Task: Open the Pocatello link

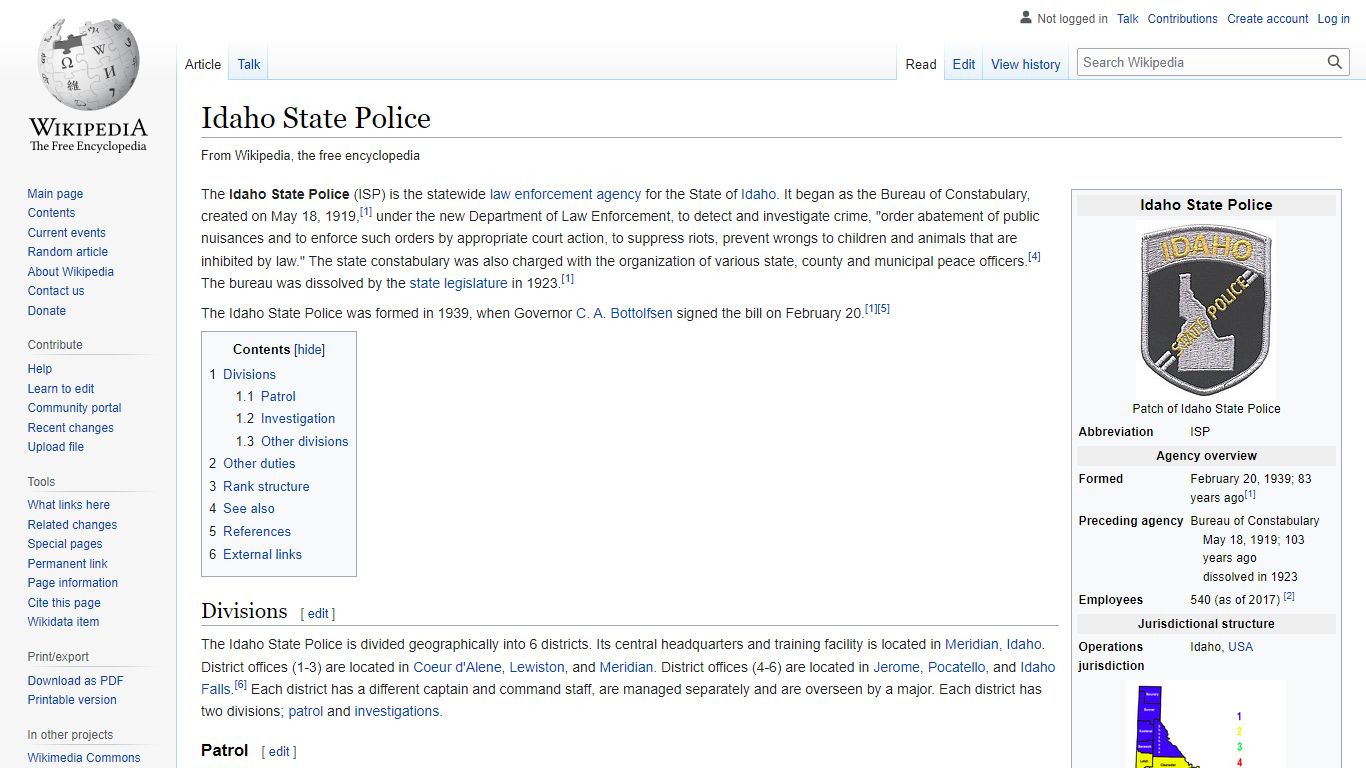Action: click(x=957, y=667)
